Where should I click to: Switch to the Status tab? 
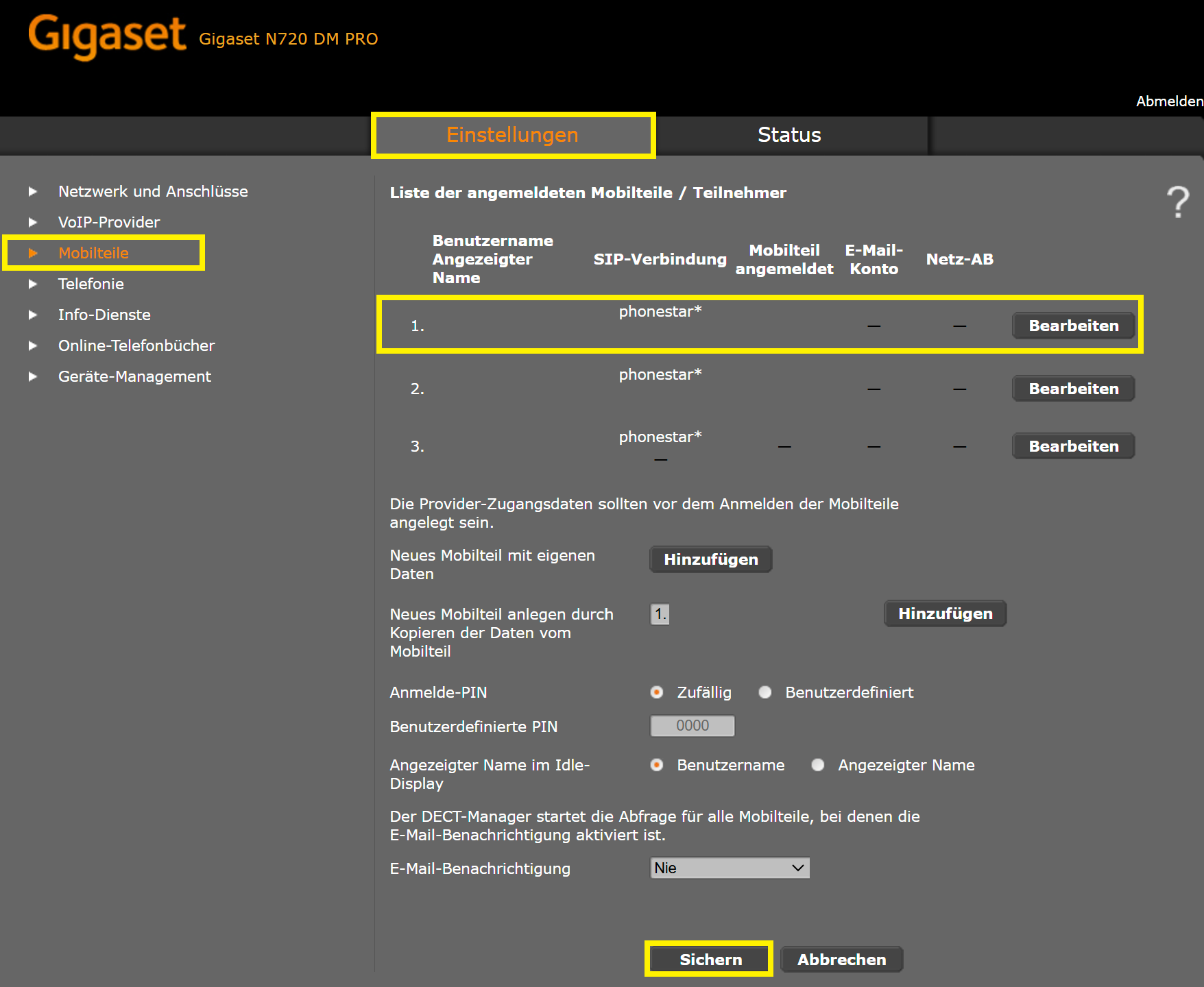[x=789, y=135]
